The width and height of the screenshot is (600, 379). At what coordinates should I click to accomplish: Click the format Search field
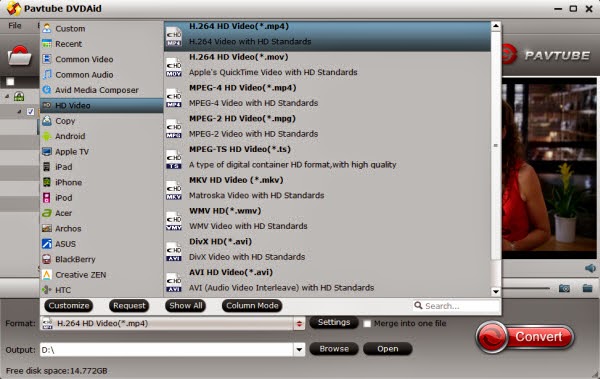coord(457,305)
